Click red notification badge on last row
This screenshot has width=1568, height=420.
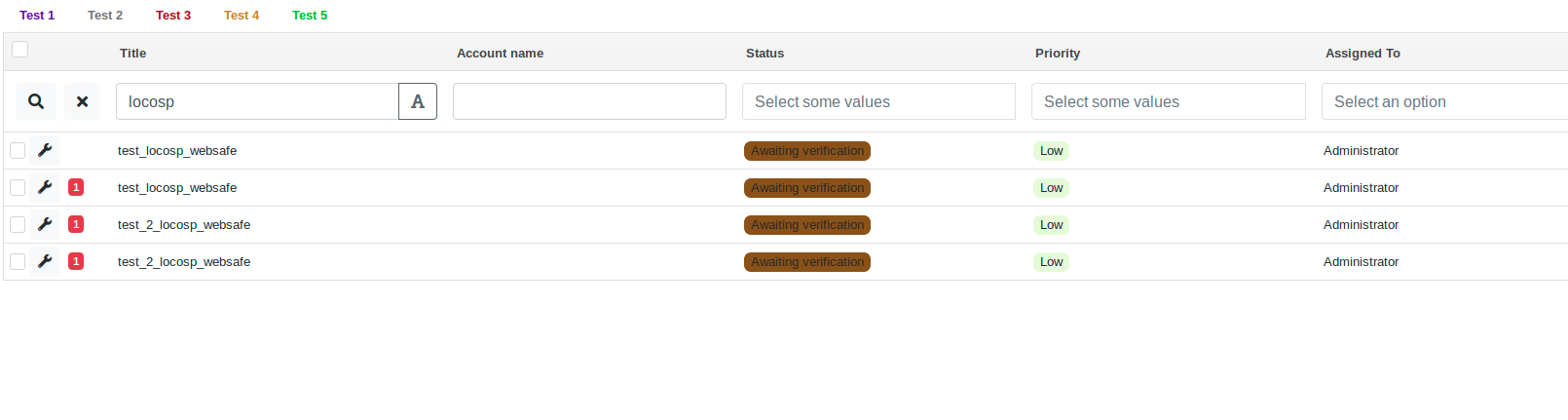point(76,261)
